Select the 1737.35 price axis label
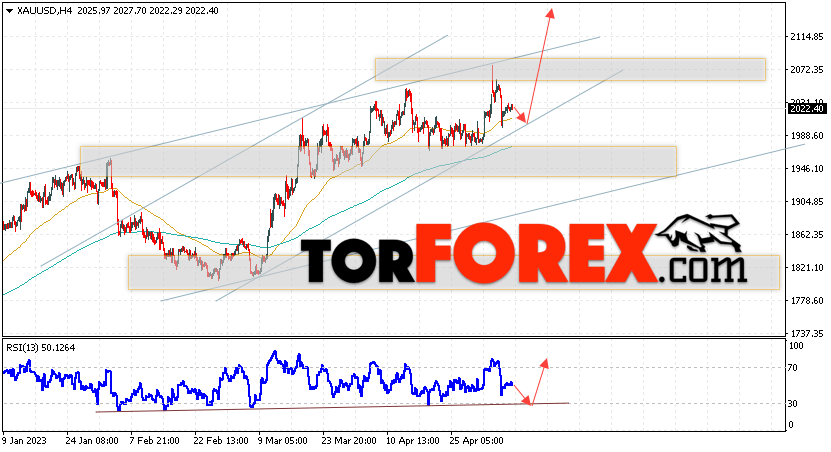The height and width of the screenshot is (452, 831). pos(807,333)
